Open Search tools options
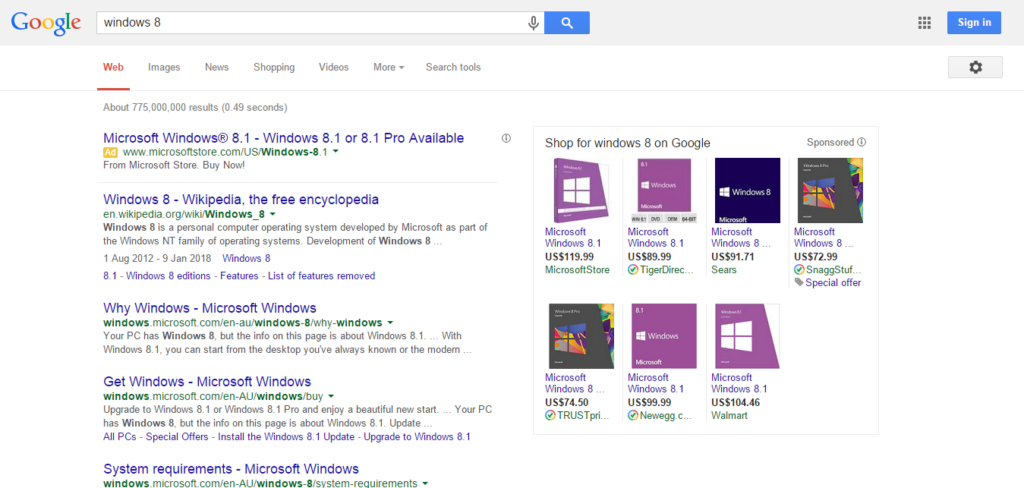The width and height of the screenshot is (1024, 488). pos(453,67)
